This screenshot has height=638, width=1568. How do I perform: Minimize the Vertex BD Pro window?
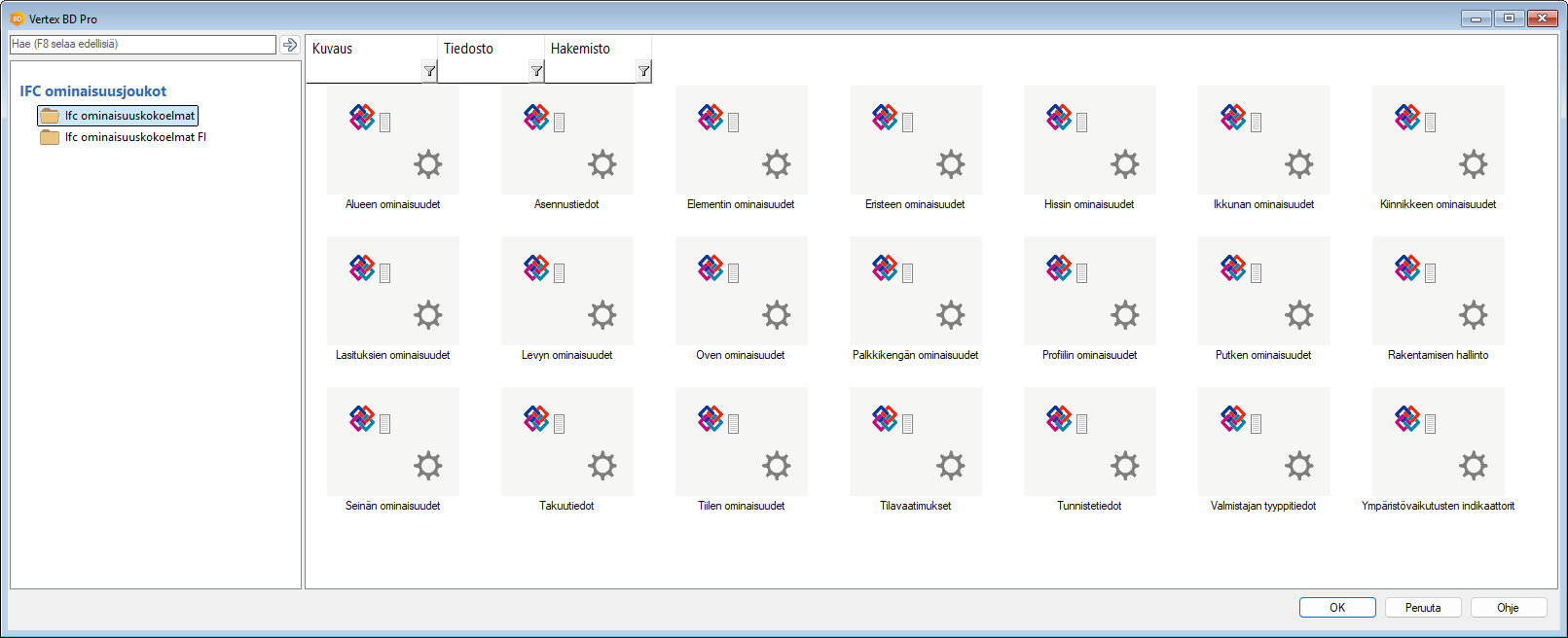1477,18
